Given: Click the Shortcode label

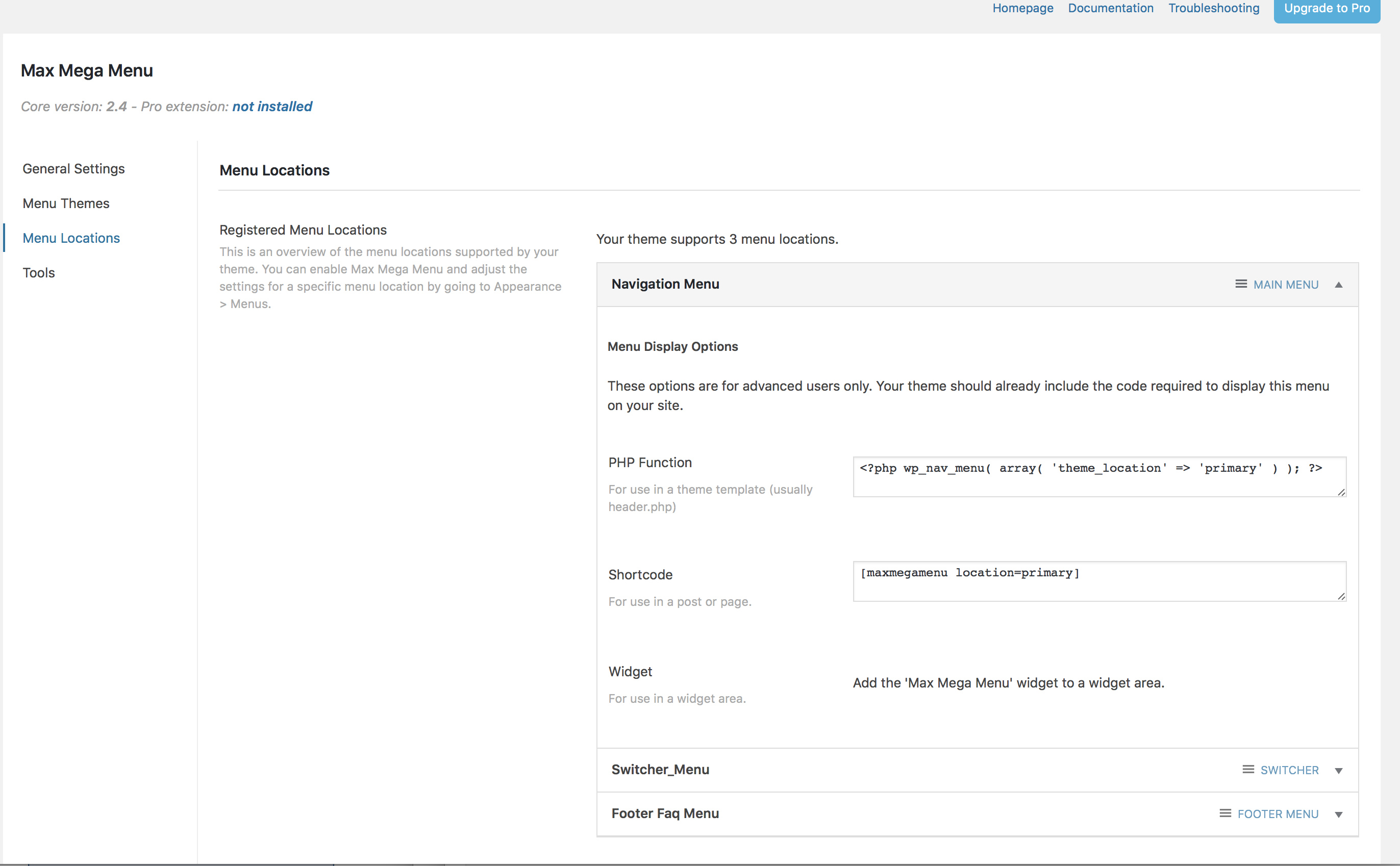Looking at the screenshot, I should (640, 575).
